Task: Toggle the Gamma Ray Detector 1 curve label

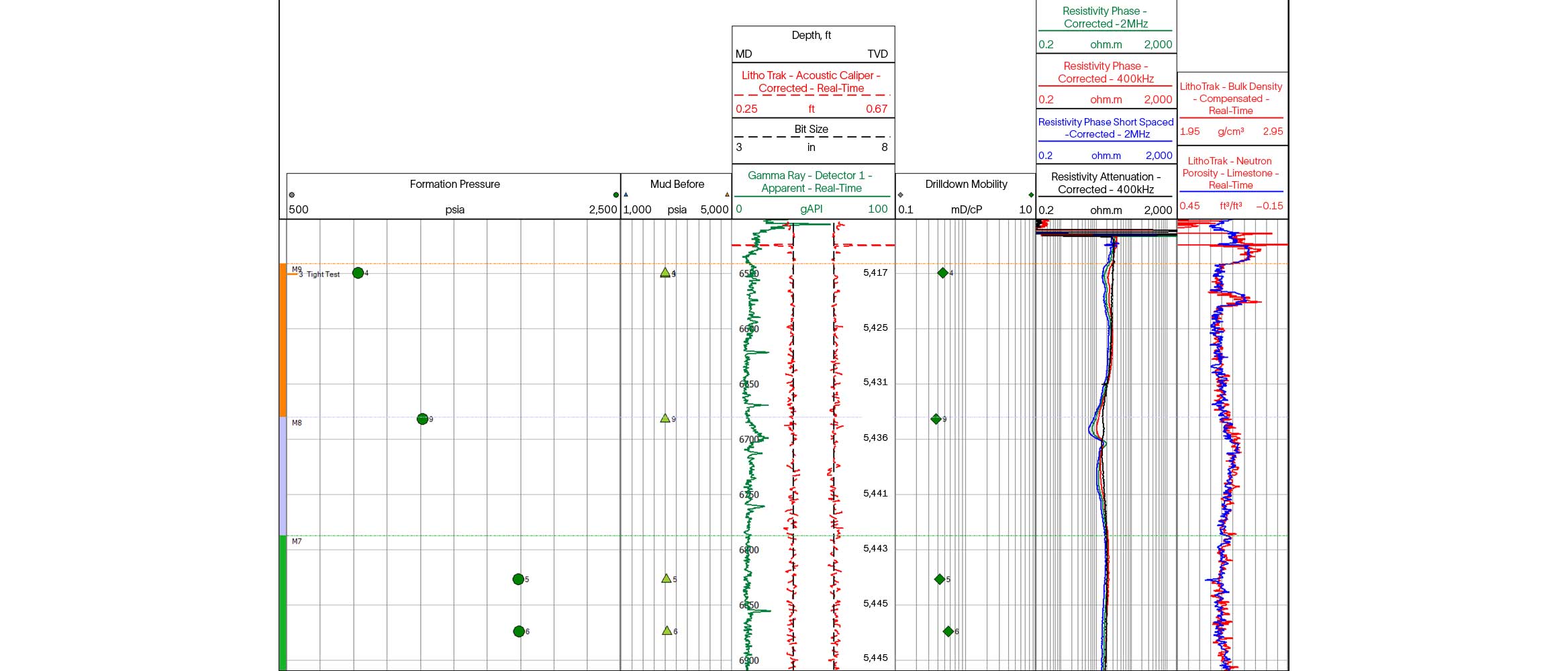Action: click(x=812, y=182)
